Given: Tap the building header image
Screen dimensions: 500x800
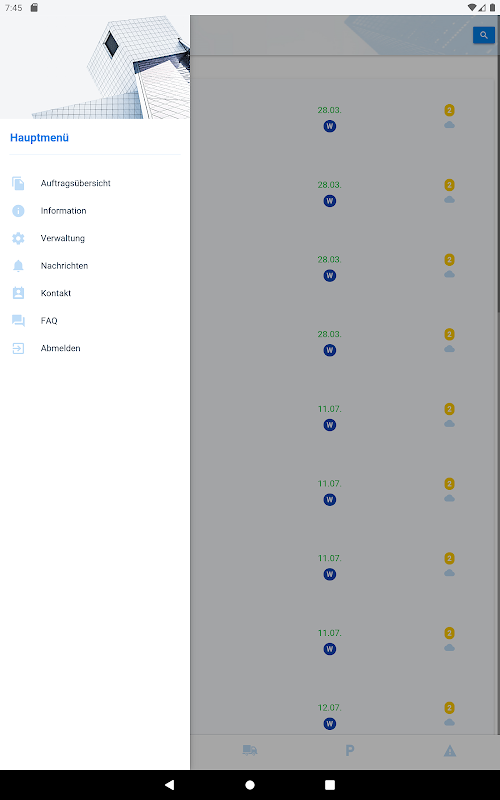Looking at the screenshot, I should coord(95,67).
